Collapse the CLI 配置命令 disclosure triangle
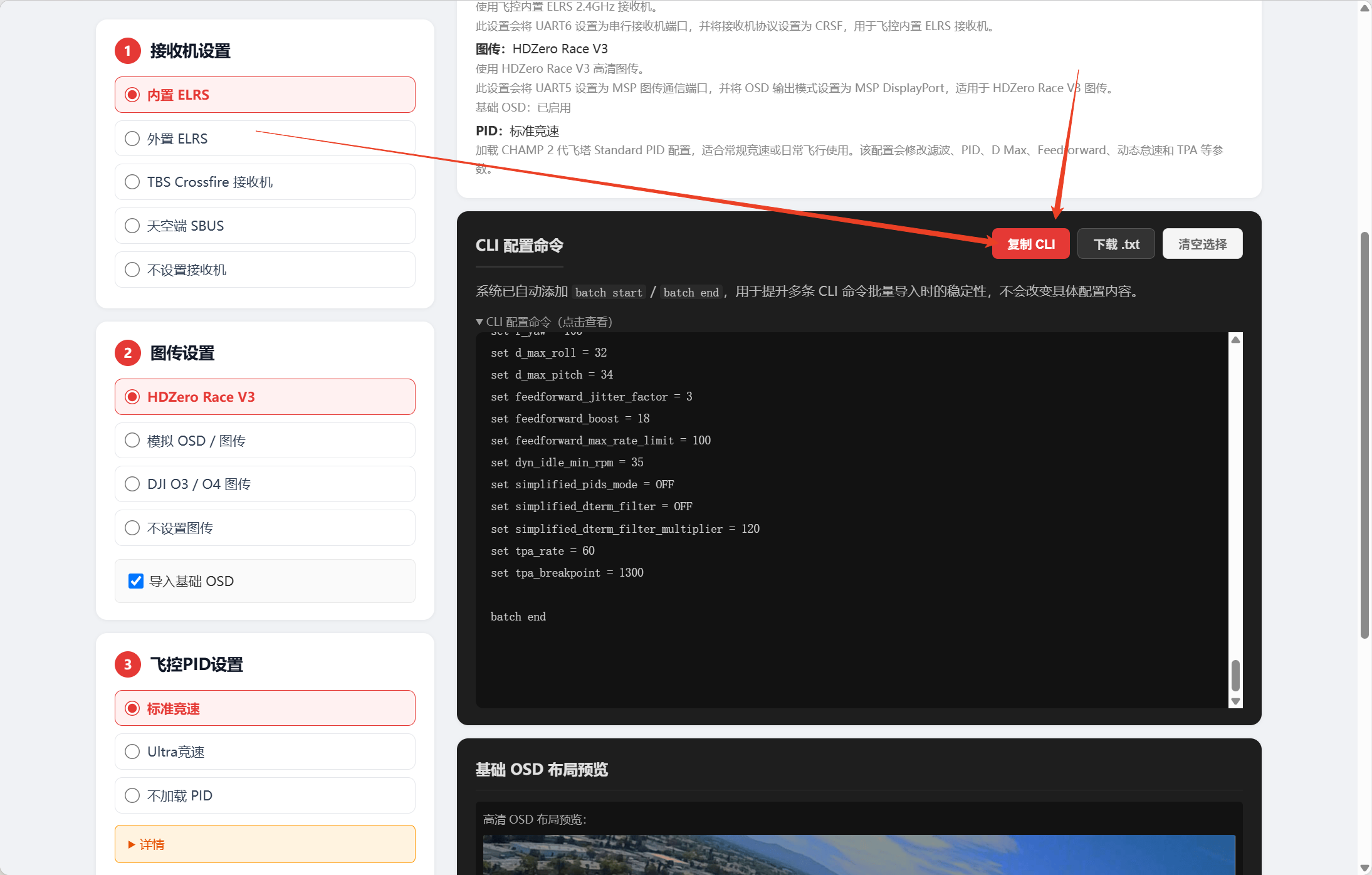The image size is (1372, 875). coord(479,322)
